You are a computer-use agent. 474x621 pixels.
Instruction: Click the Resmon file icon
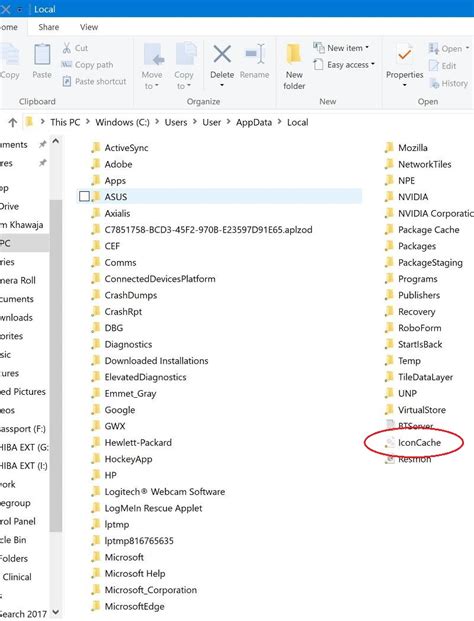coord(390,459)
